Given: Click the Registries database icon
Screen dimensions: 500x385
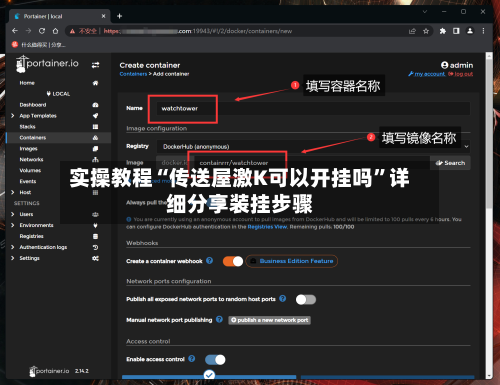Looking at the screenshot, I should tap(95, 236).
